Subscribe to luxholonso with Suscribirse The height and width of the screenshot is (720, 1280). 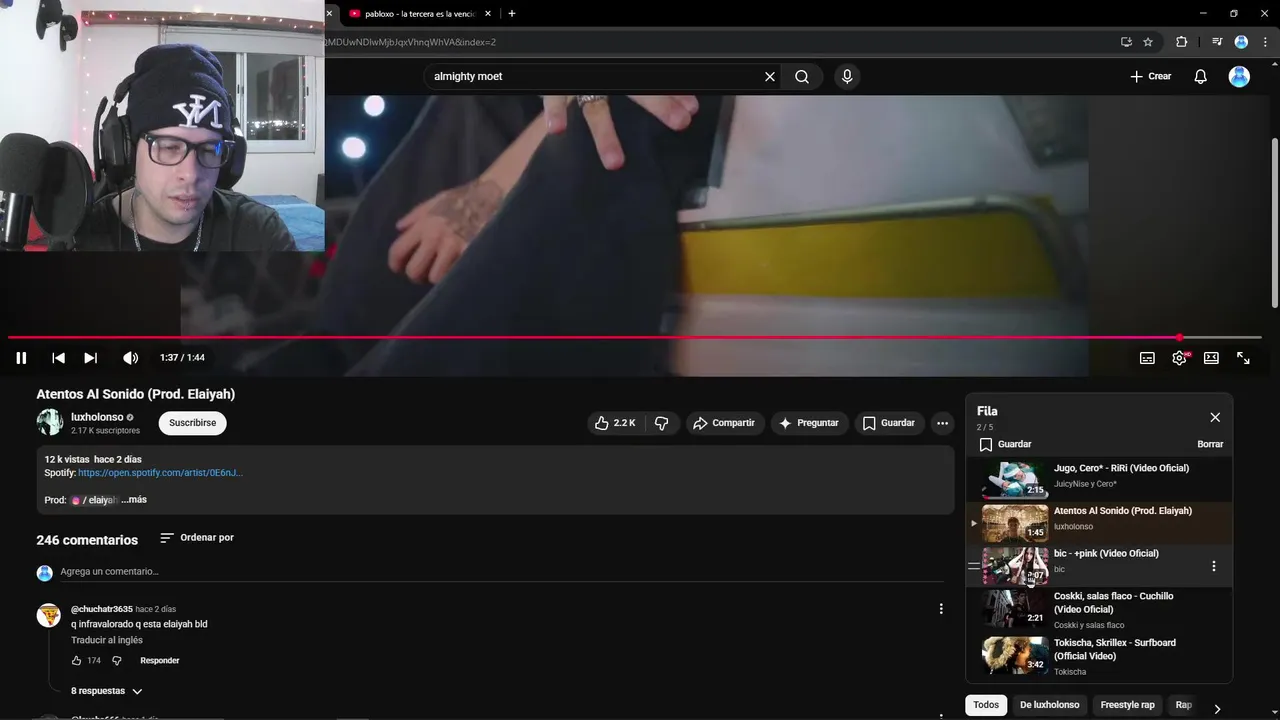[x=193, y=423]
